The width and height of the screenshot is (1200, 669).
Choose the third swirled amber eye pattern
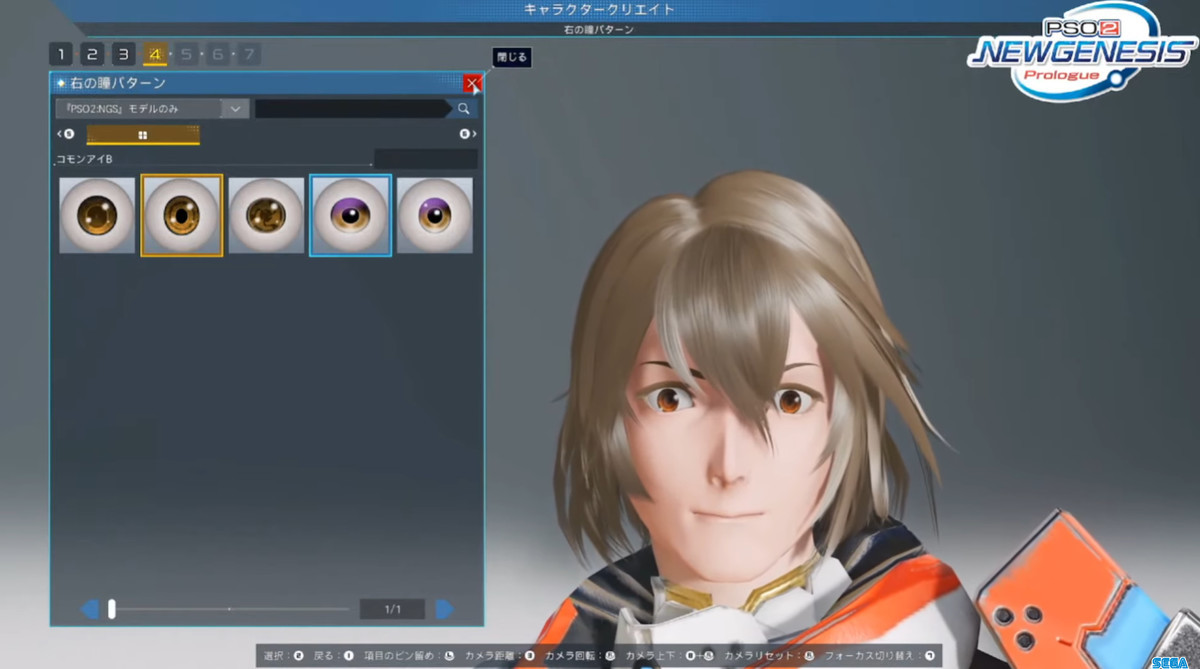pyautogui.click(x=266, y=215)
